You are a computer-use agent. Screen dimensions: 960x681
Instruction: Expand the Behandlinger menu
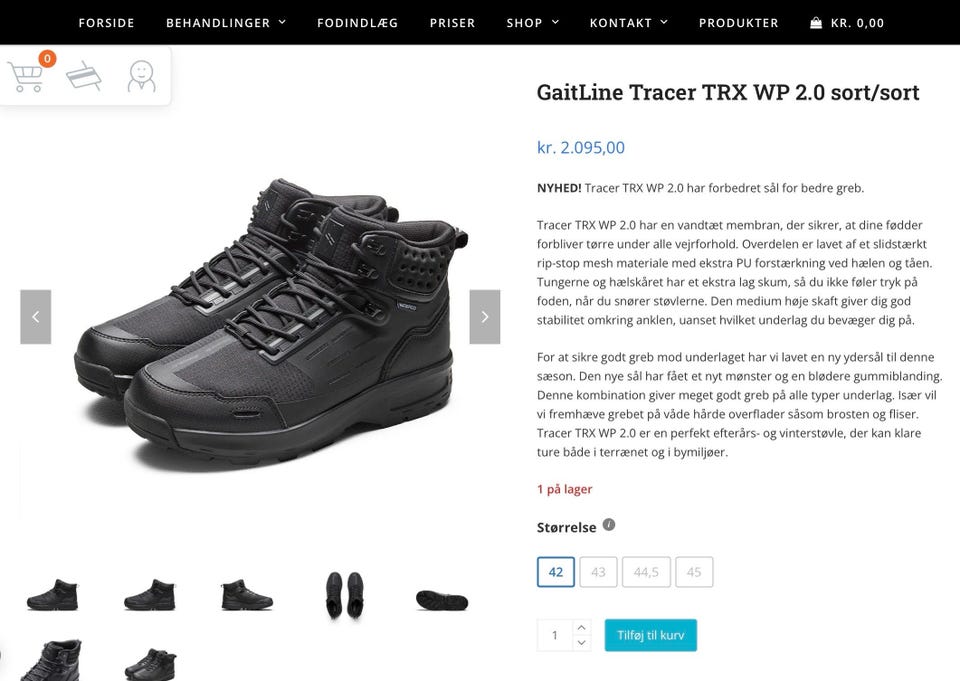pos(226,23)
